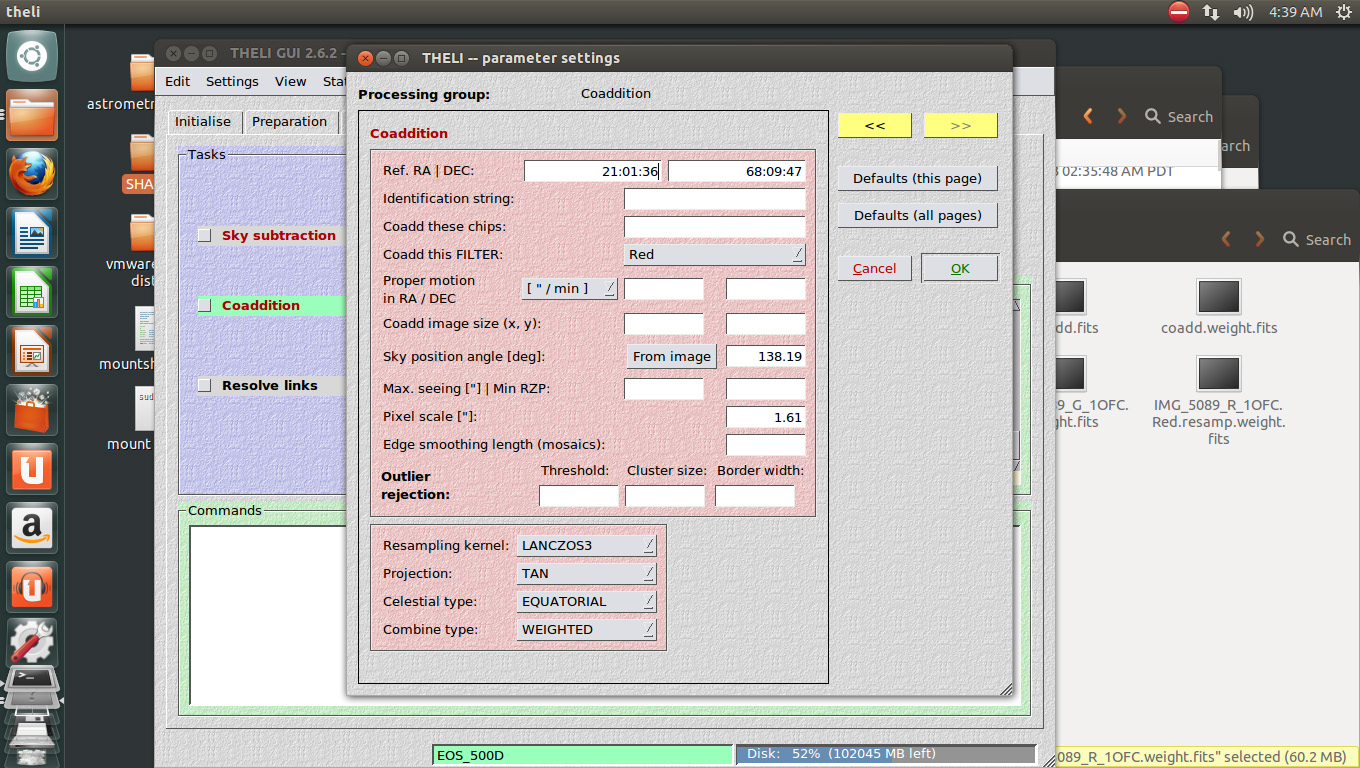The height and width of the screenshot is (768, 1360).
Task: Click the >> next page button
Action: click(961, 125)
